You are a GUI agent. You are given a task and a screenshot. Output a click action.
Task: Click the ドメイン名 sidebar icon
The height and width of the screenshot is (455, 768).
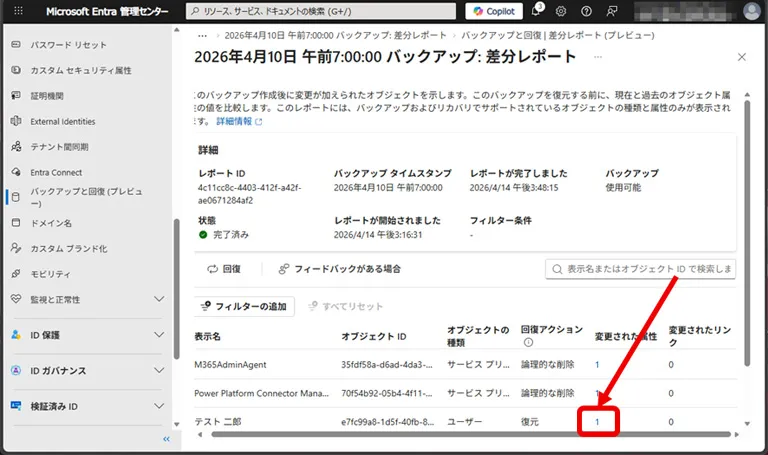point(16,223)
